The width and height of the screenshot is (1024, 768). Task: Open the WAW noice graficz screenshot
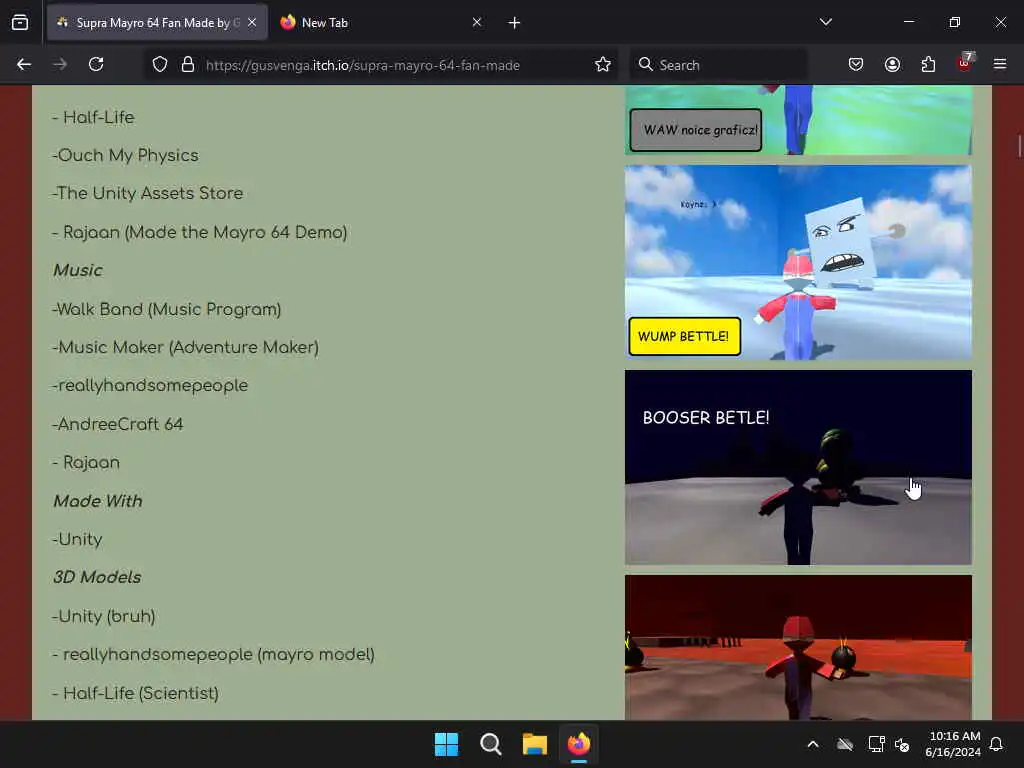click(798, 120)
